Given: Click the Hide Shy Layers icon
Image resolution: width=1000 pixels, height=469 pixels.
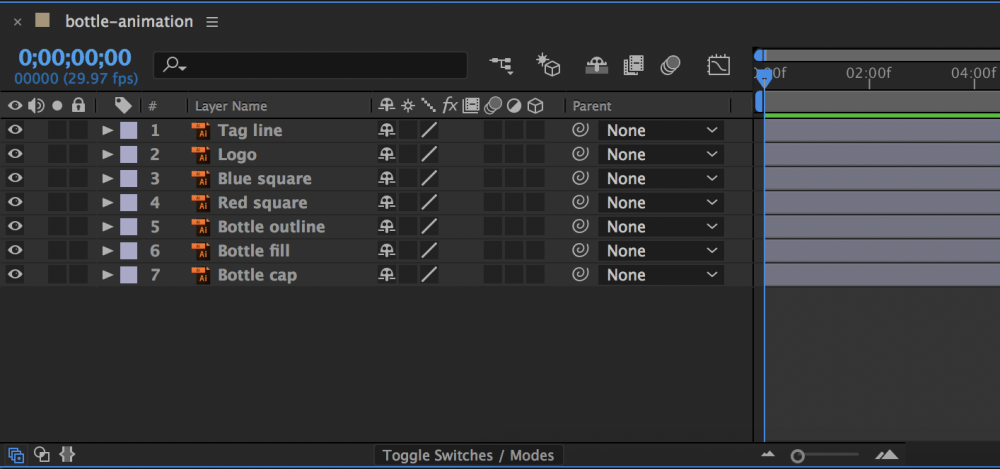Looking at the screenshot, I should 596,65.
